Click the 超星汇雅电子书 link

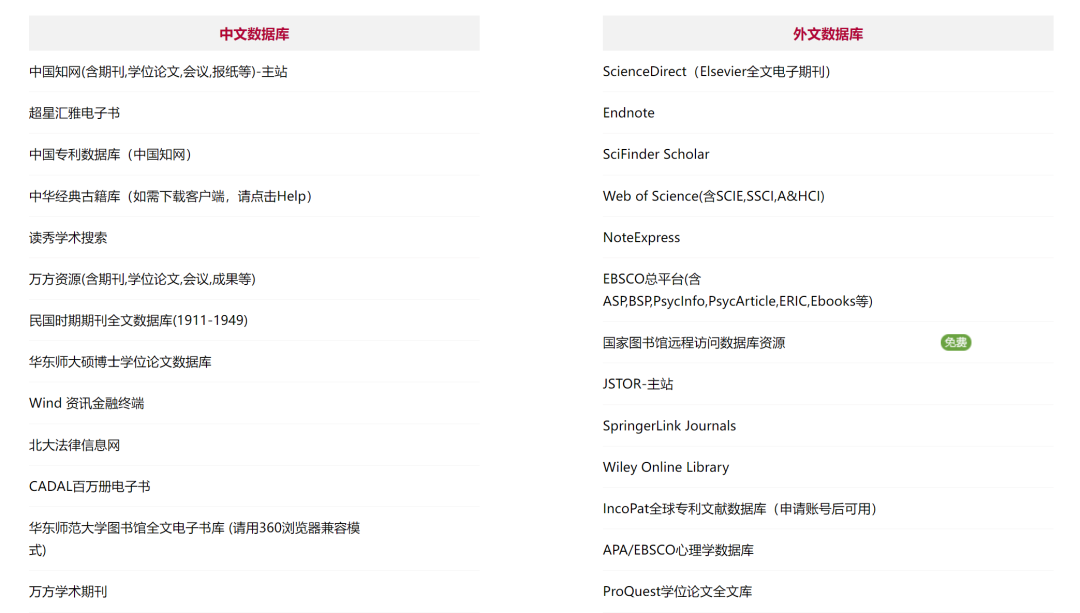[74, 113]
